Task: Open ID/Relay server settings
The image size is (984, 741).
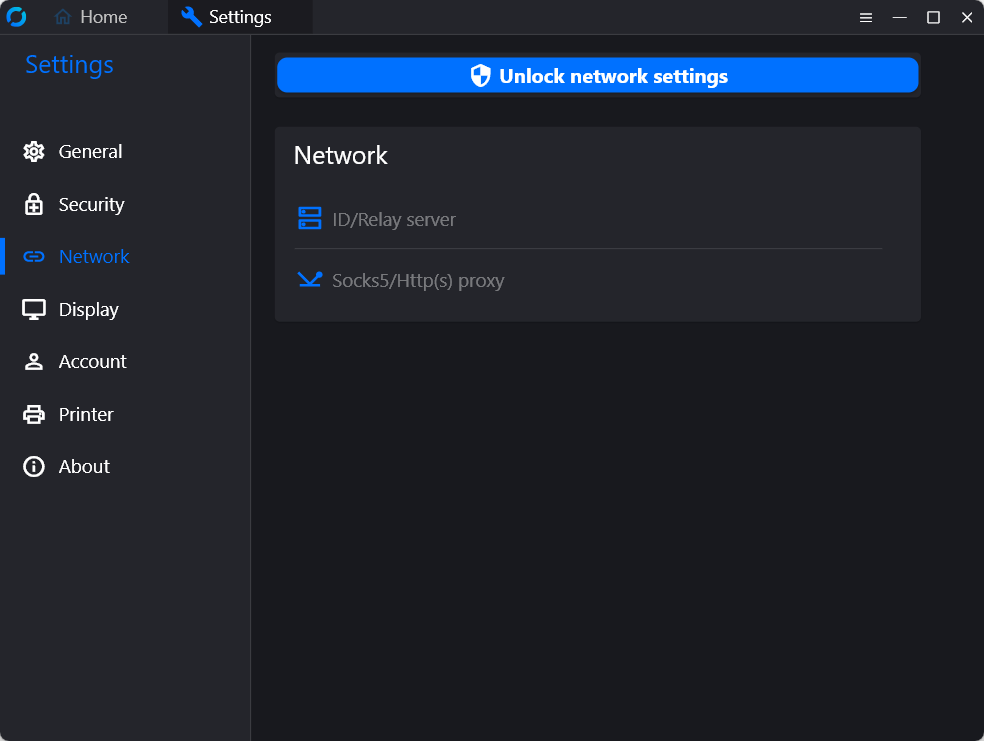Action: click(589, 219)
